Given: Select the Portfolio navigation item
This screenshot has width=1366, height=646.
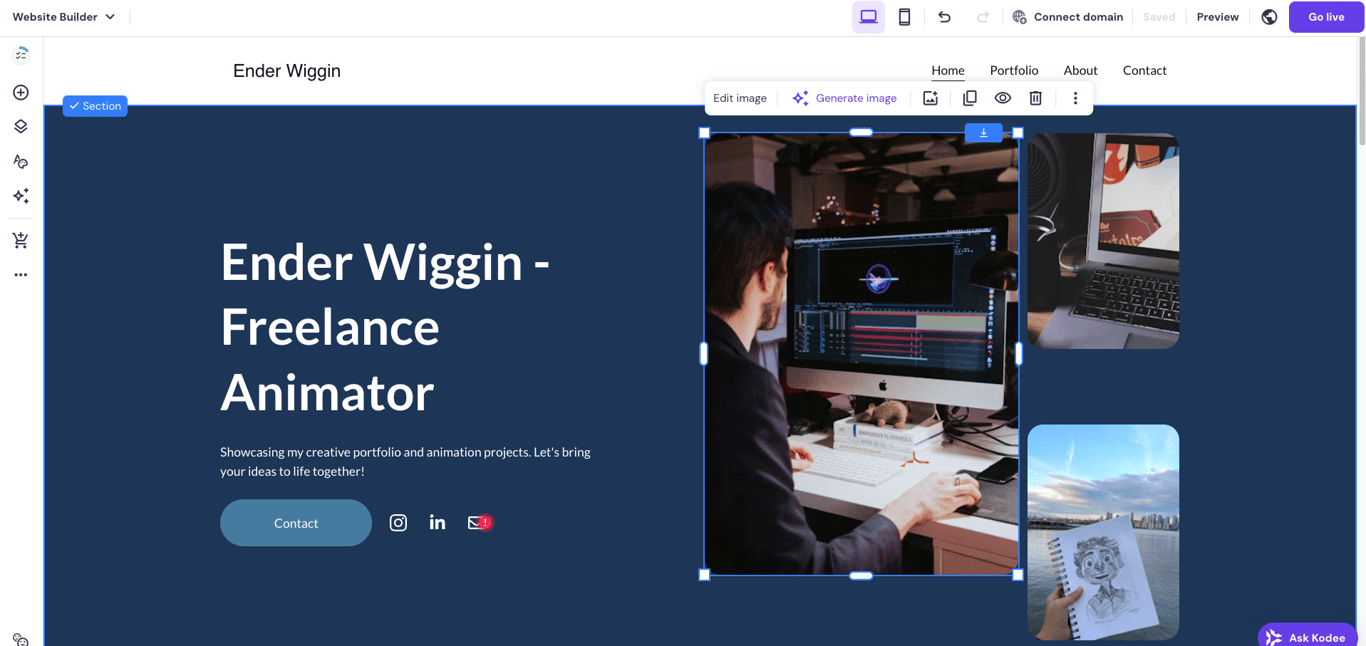Looking at the screenshot, I should tap(1014, 70).
